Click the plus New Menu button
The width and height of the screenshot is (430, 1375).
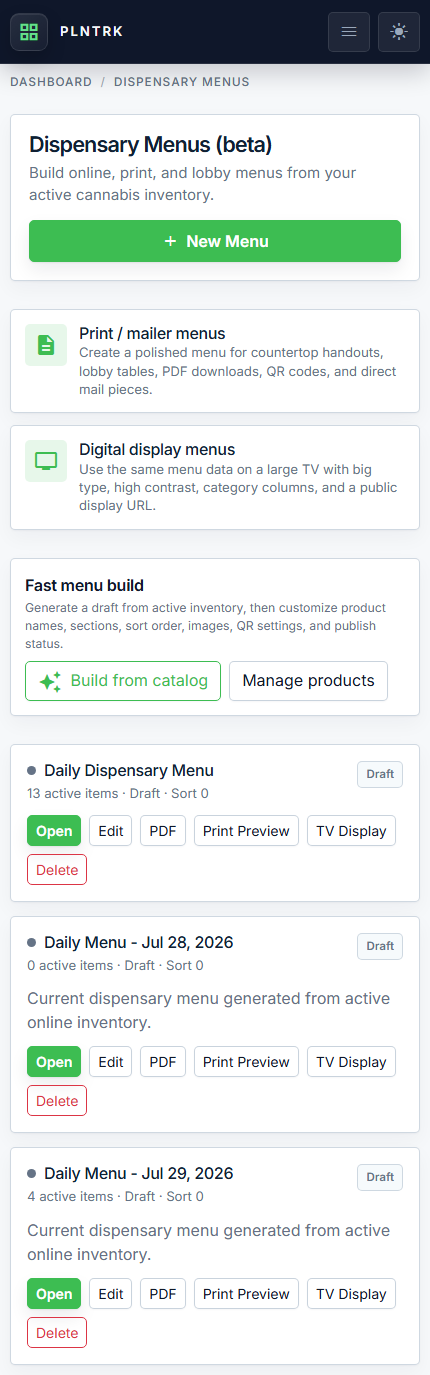[x=215, y=241]
